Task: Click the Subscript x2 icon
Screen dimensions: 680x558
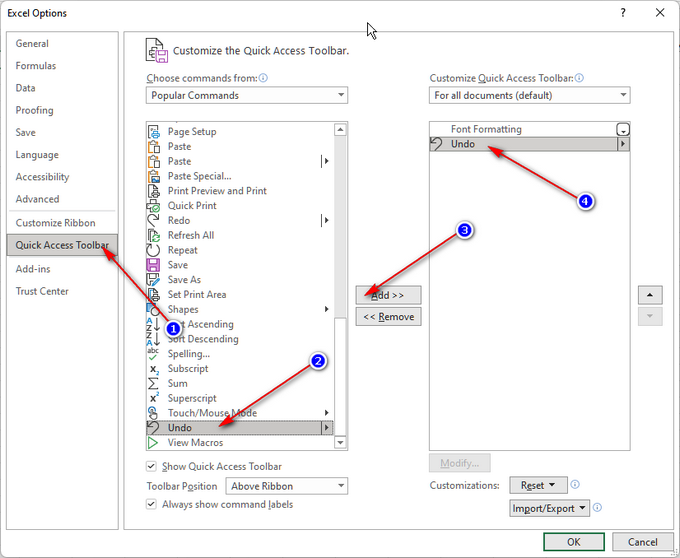Action: (x=154, y=369)
